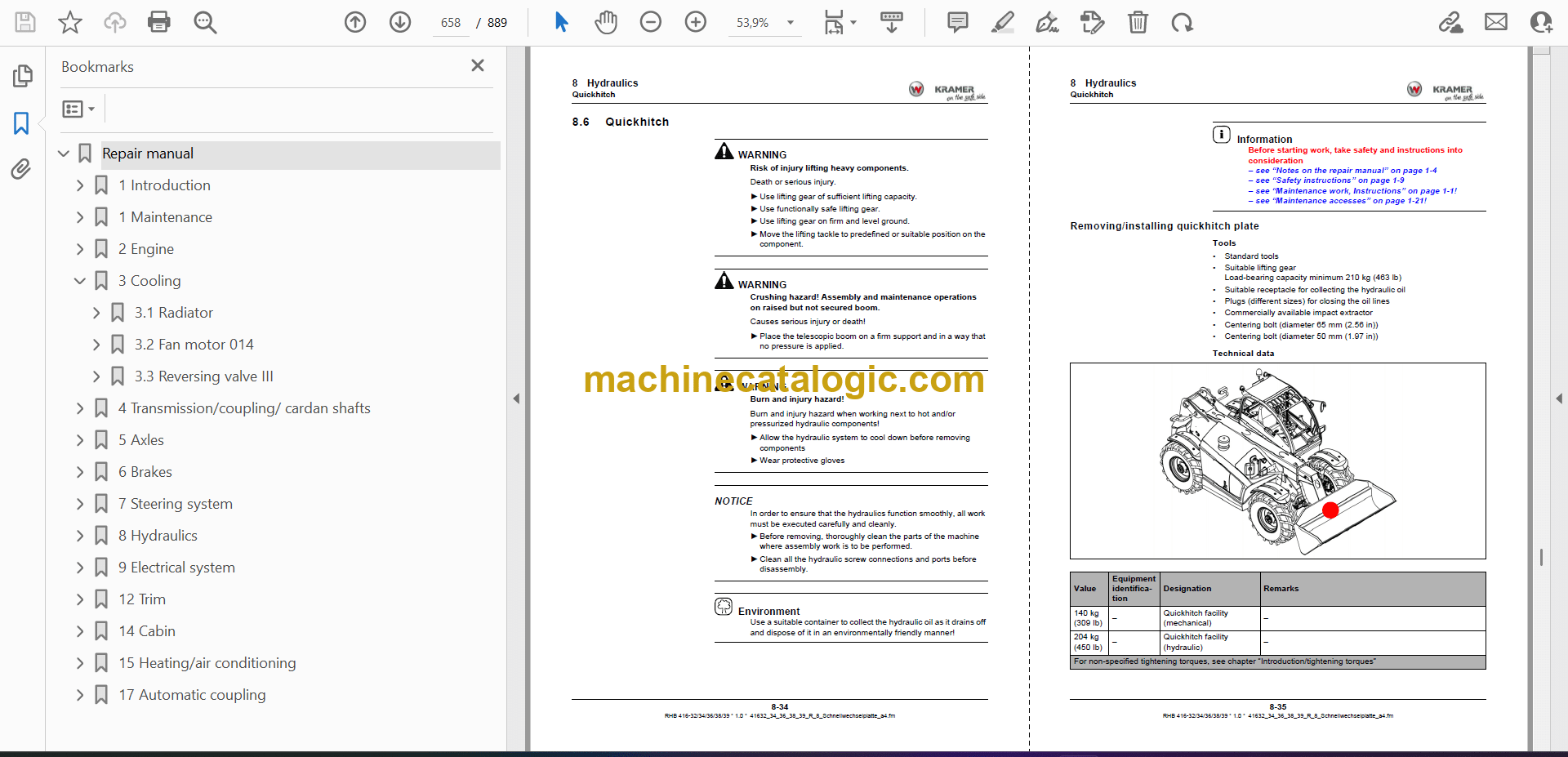Viewport: 1568px width, 757px height.
Task: Expand the 3.2 Fan motor 014 bookmark
Action: click(96, 345)
